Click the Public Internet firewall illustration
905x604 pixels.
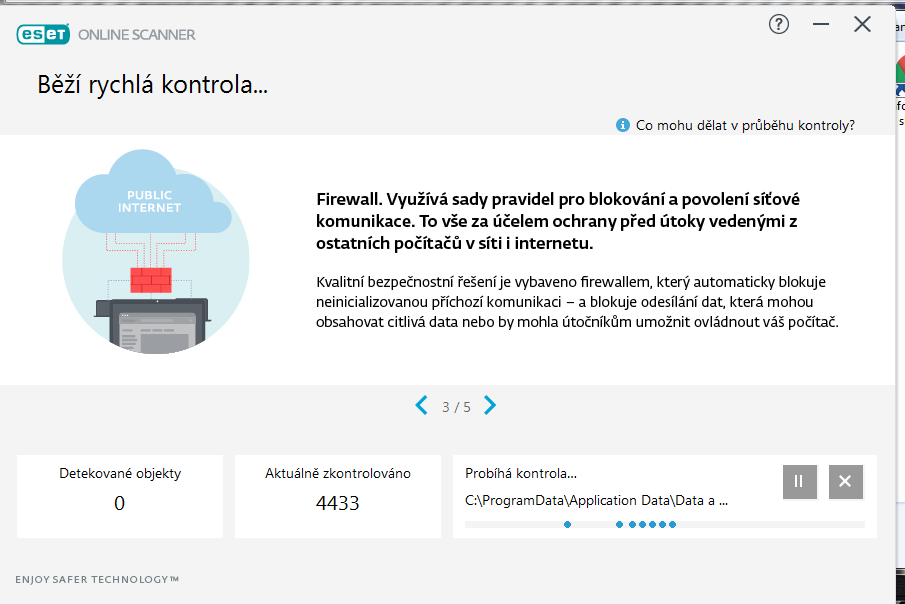click(155, 250)
